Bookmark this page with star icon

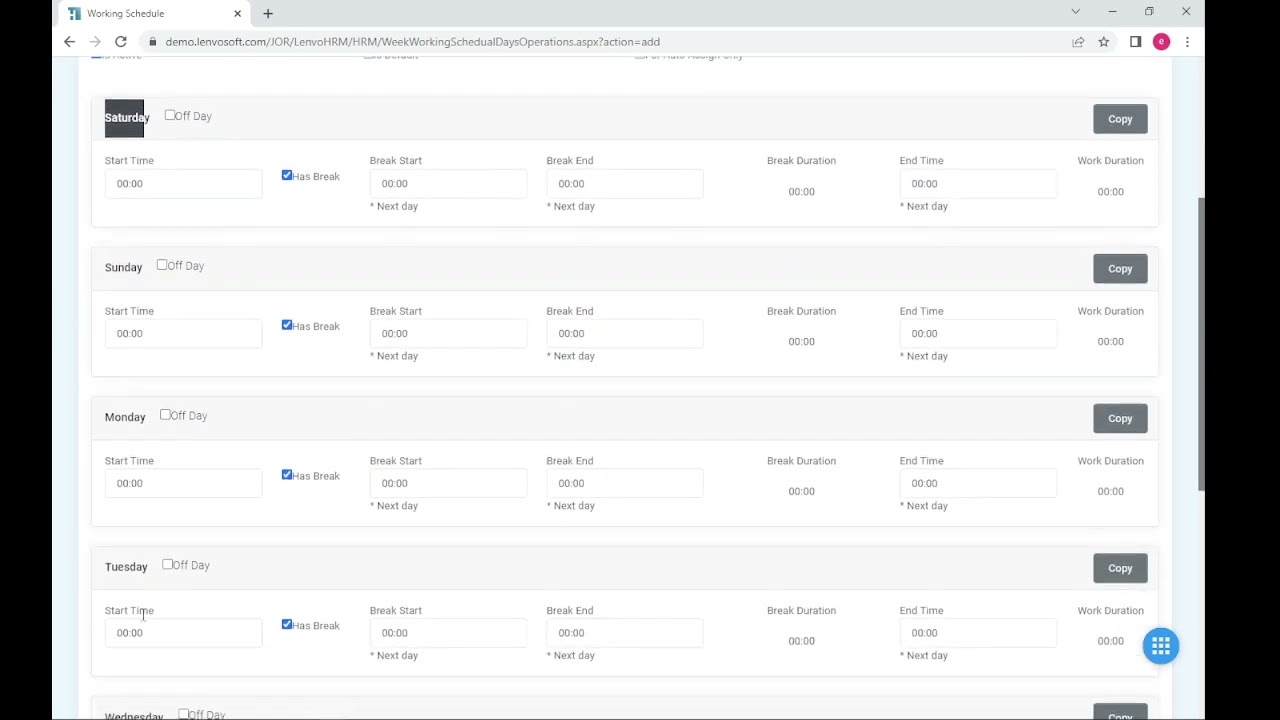coord(1104,42)
